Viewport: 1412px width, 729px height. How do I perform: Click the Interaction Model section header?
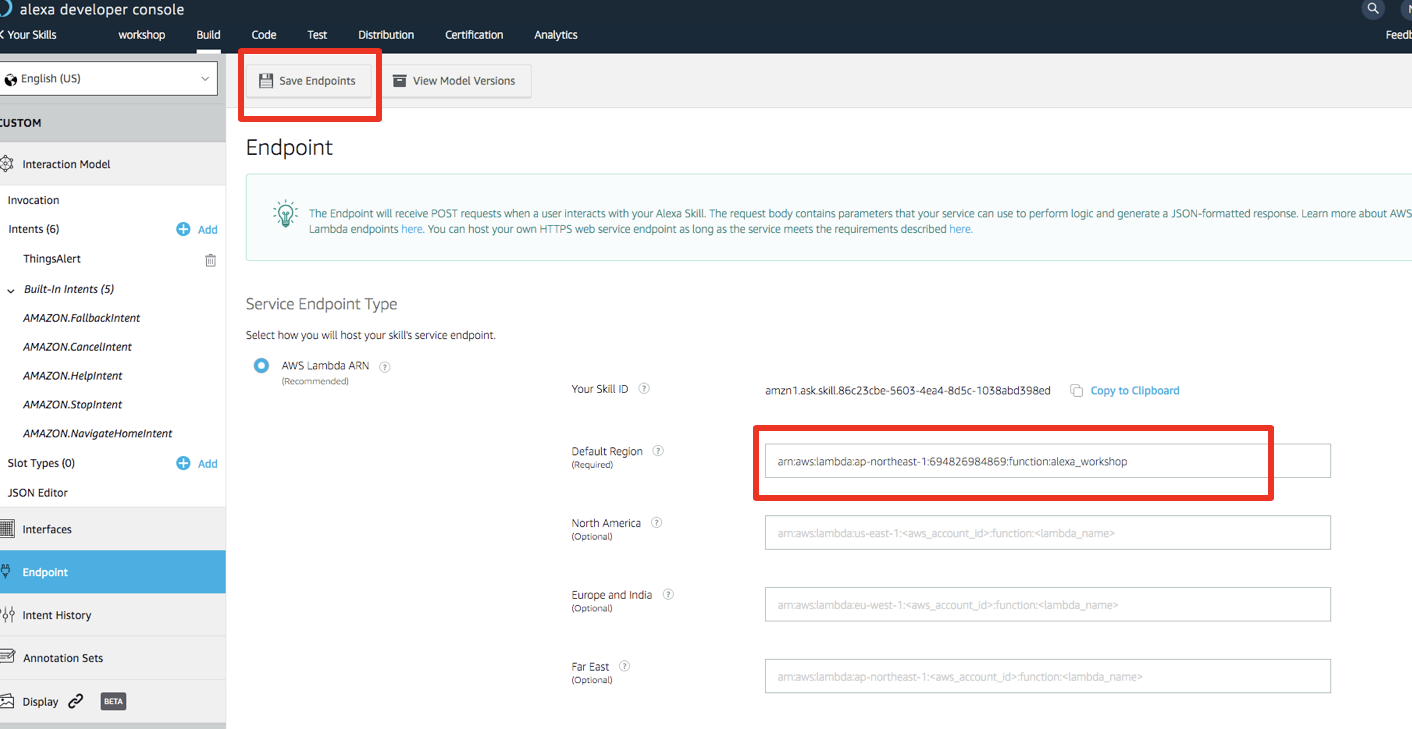pyautogui.click(x=110, y=164)
